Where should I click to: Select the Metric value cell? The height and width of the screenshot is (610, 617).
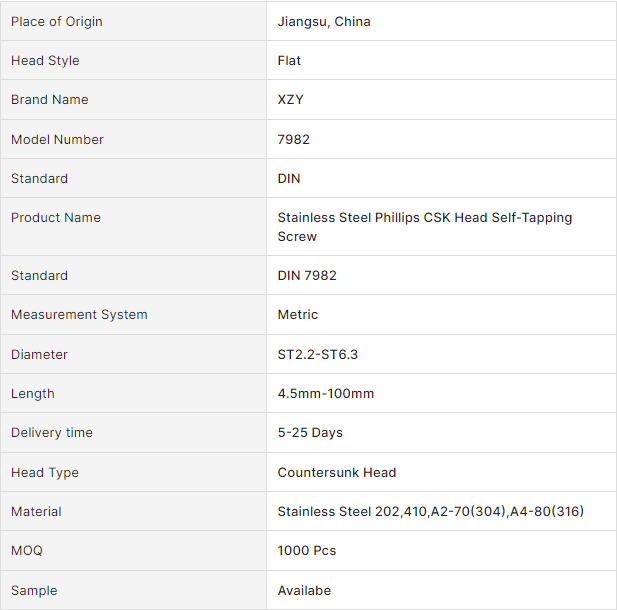tap(298, 314)
